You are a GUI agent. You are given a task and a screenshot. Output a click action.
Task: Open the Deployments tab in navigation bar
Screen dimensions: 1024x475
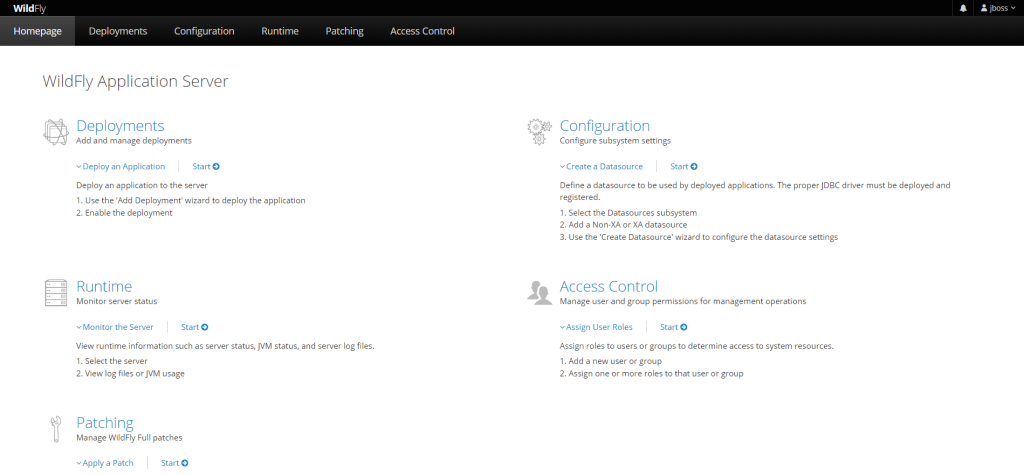point(118,31)
